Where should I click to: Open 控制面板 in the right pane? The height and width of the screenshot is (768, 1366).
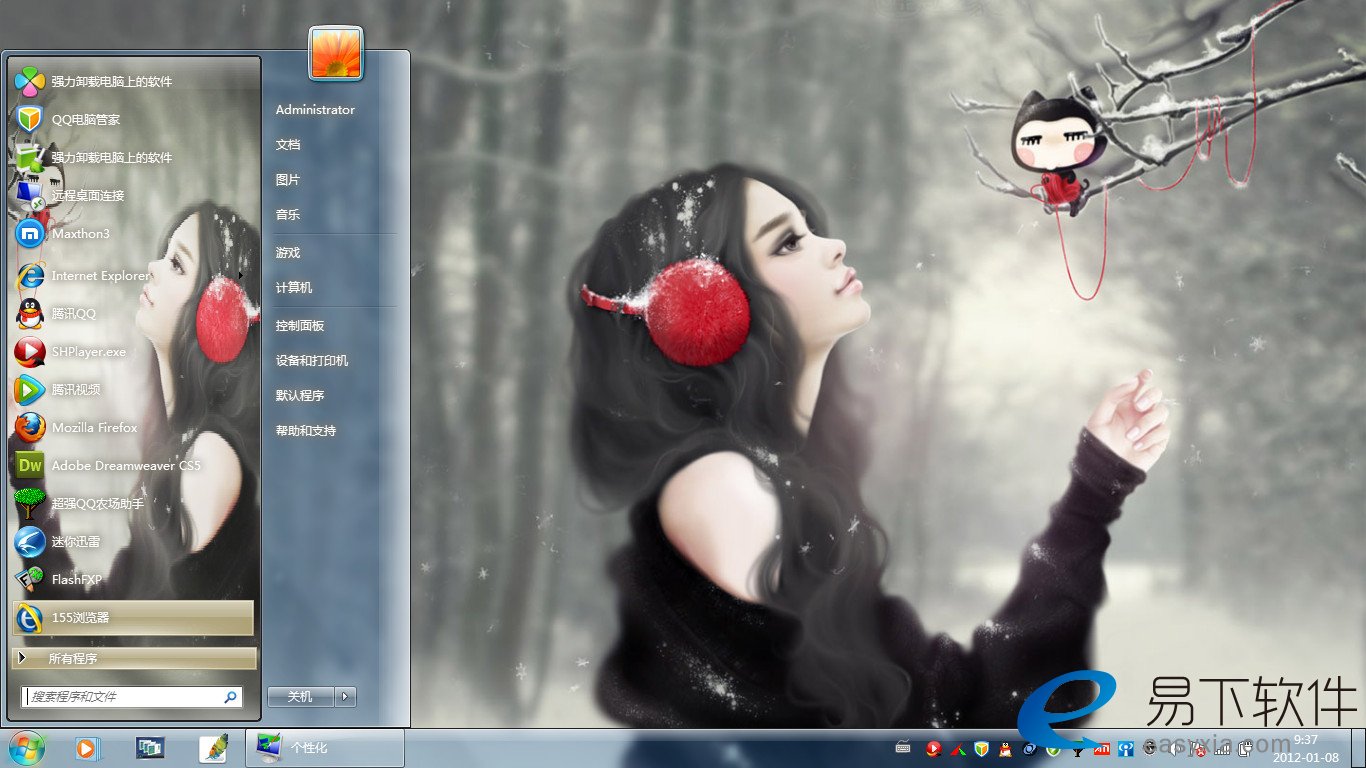click(300, 325)
